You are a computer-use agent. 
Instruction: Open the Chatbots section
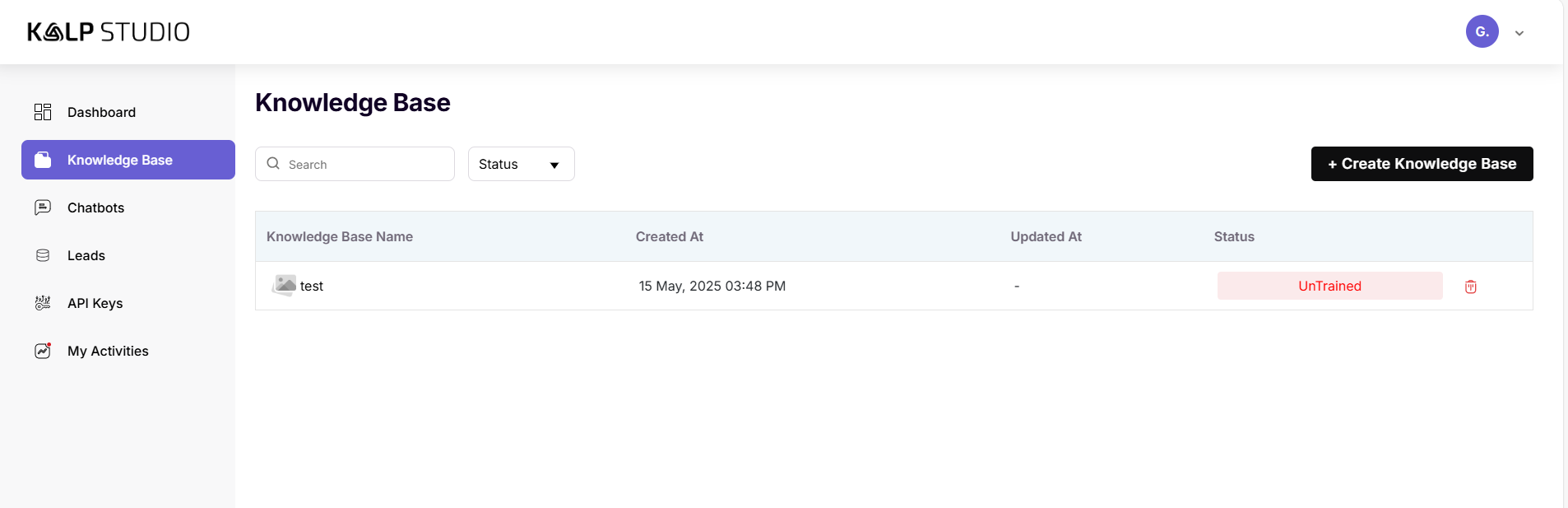(95, 207)
